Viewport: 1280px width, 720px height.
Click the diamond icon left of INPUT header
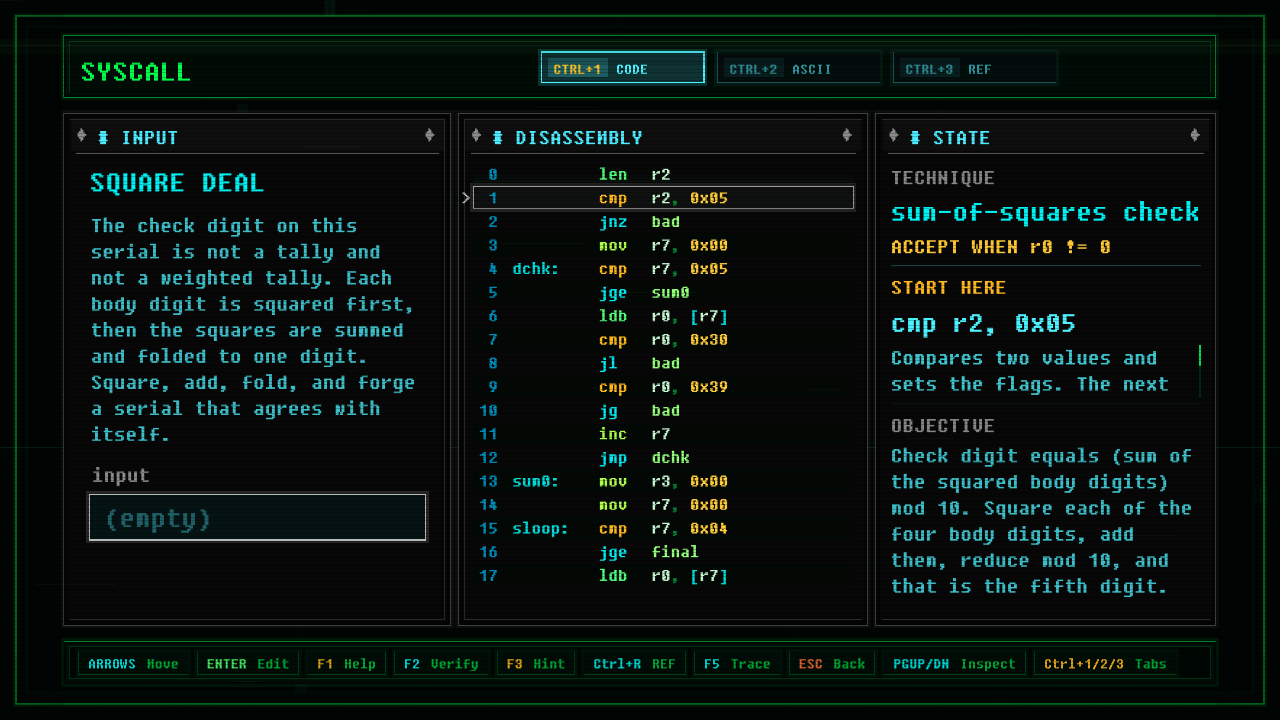pyautogui.click(x=82, y=135)
